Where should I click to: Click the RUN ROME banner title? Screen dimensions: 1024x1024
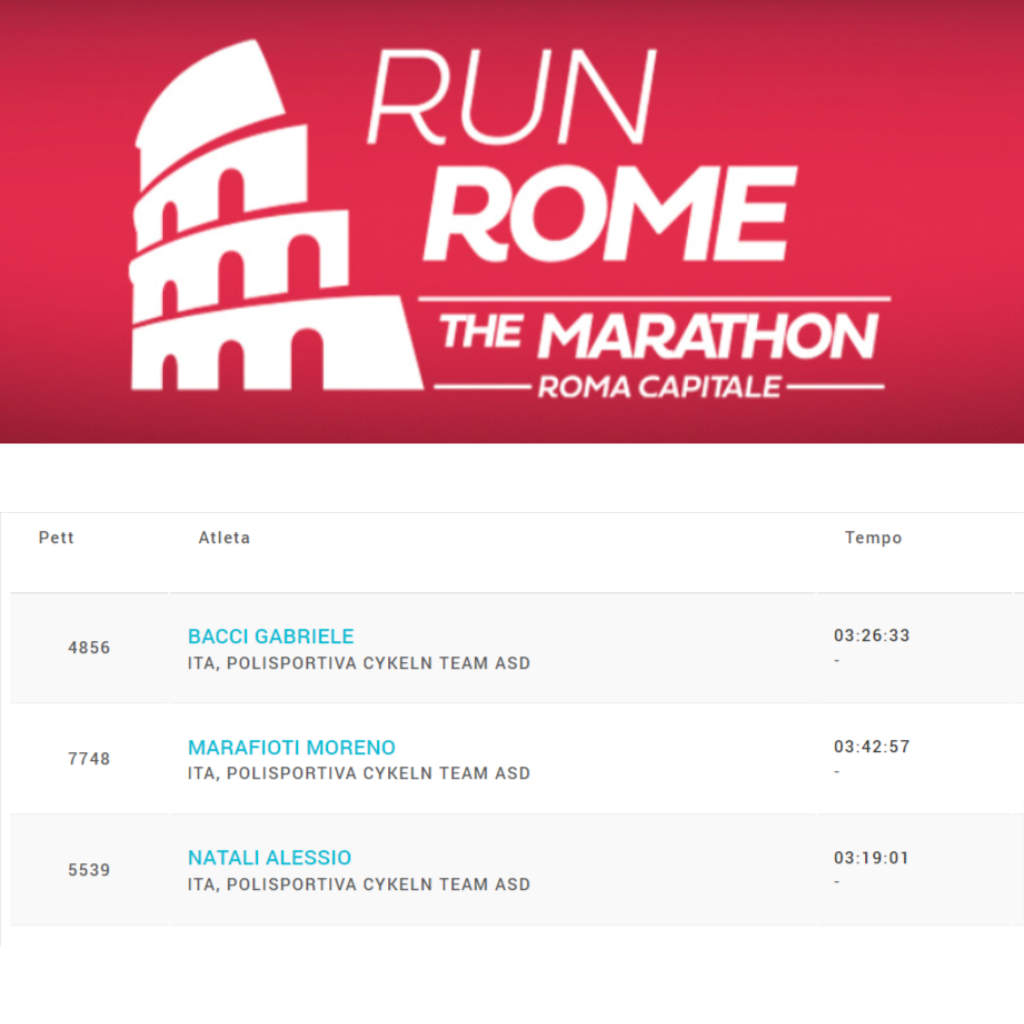tap(581, 155)
